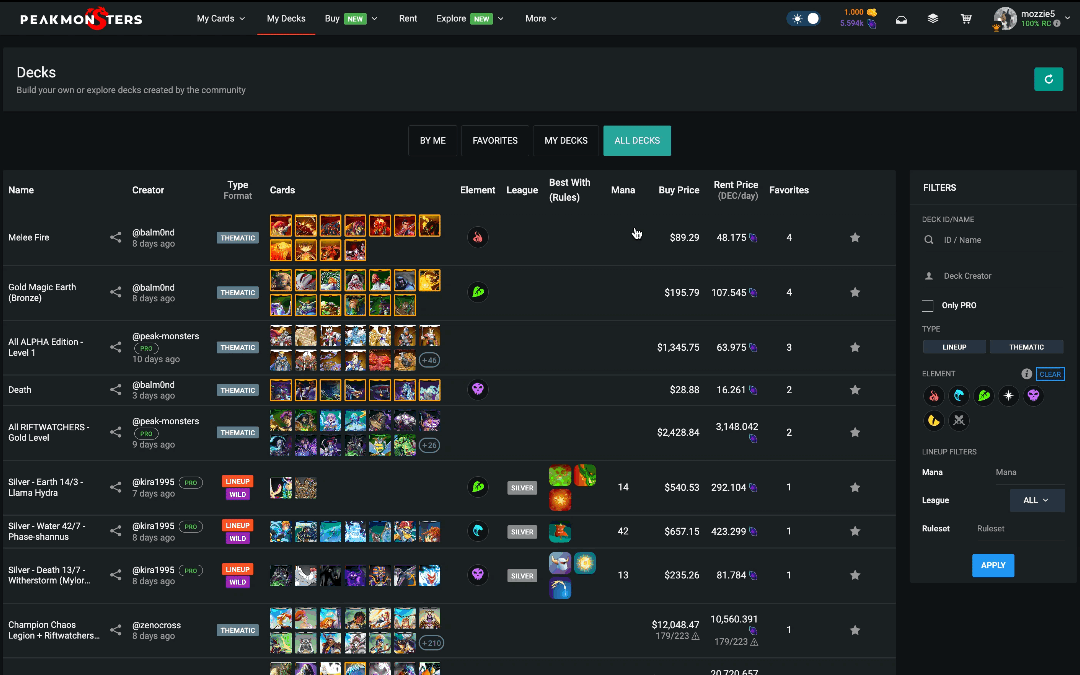
Task: Filter by Death element icon
Action: [1033, 396]
